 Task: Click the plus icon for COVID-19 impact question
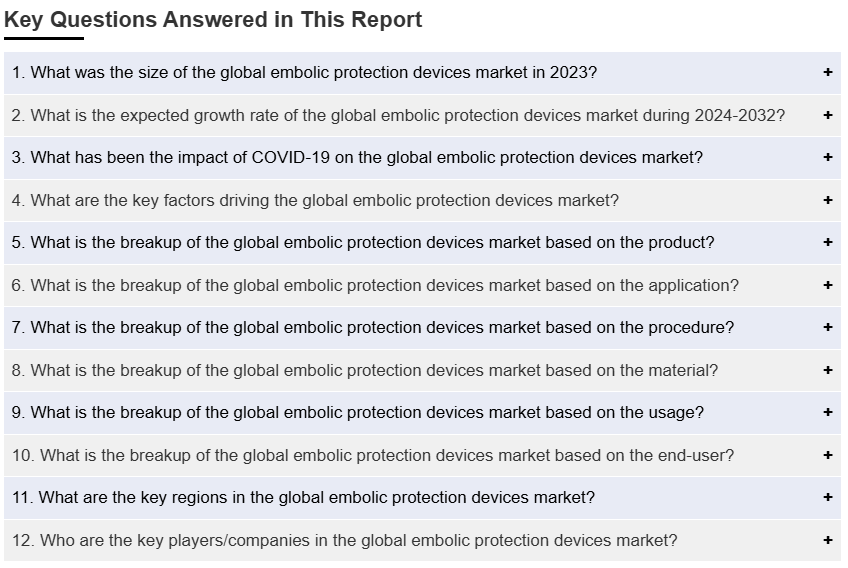click(828, 158)
